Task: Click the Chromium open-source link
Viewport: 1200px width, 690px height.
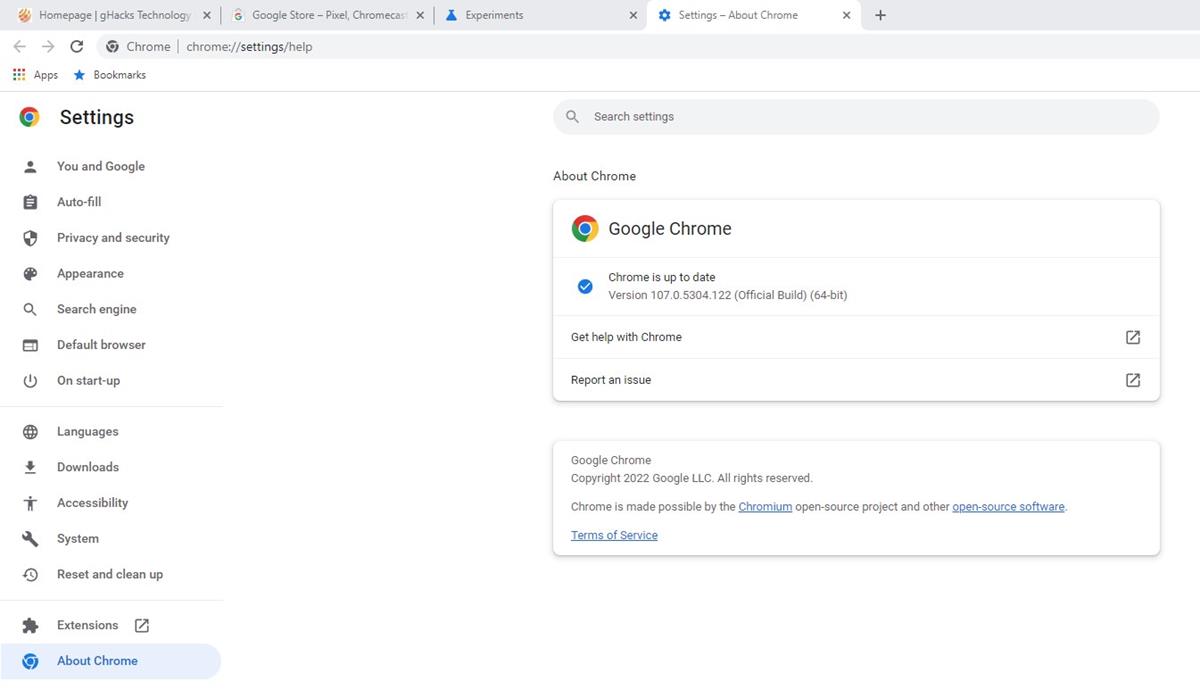Action: click(x=765, y=507)
